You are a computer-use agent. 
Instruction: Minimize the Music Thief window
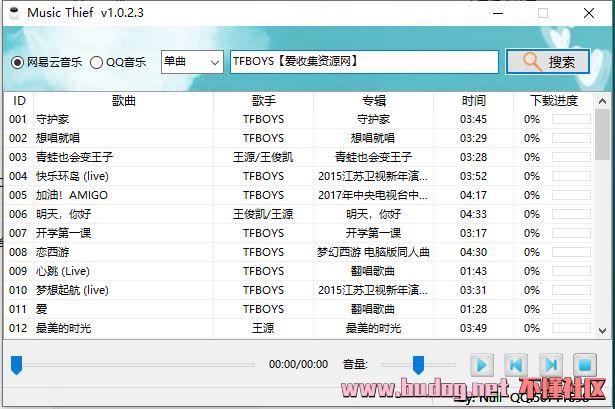pos(498,13)
